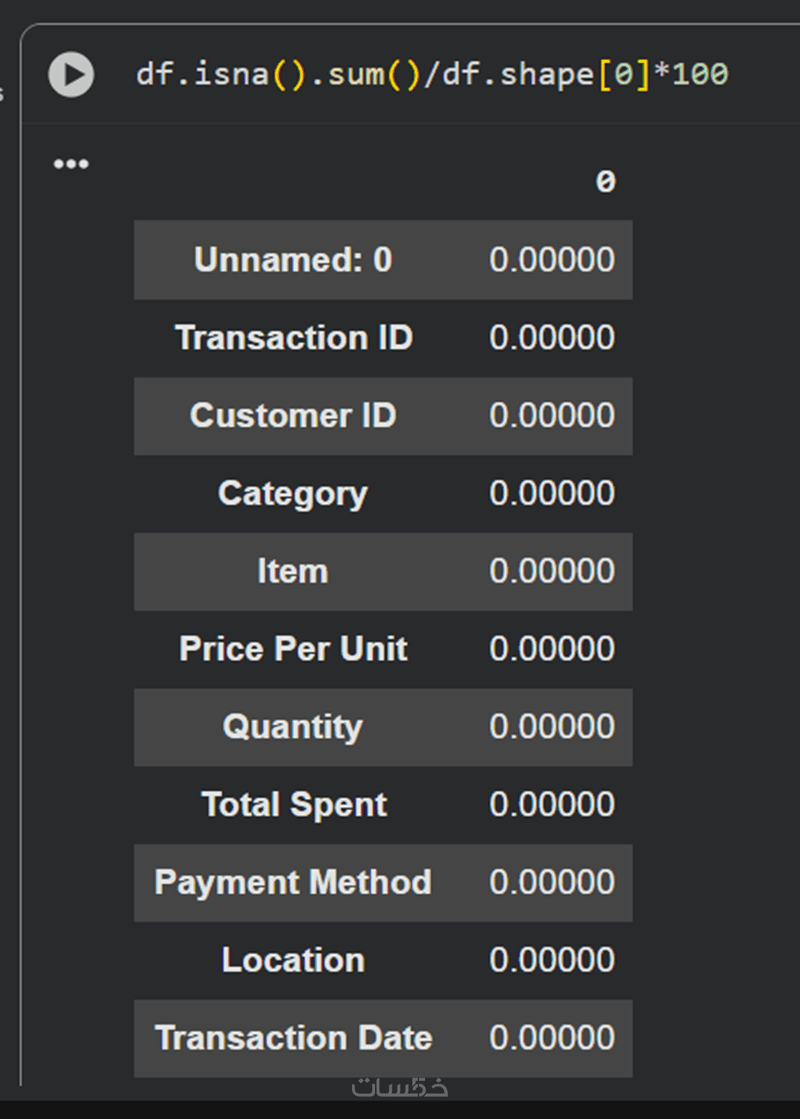
Task: Select the Transaction ID row label
Action: [x=293, y=338]
